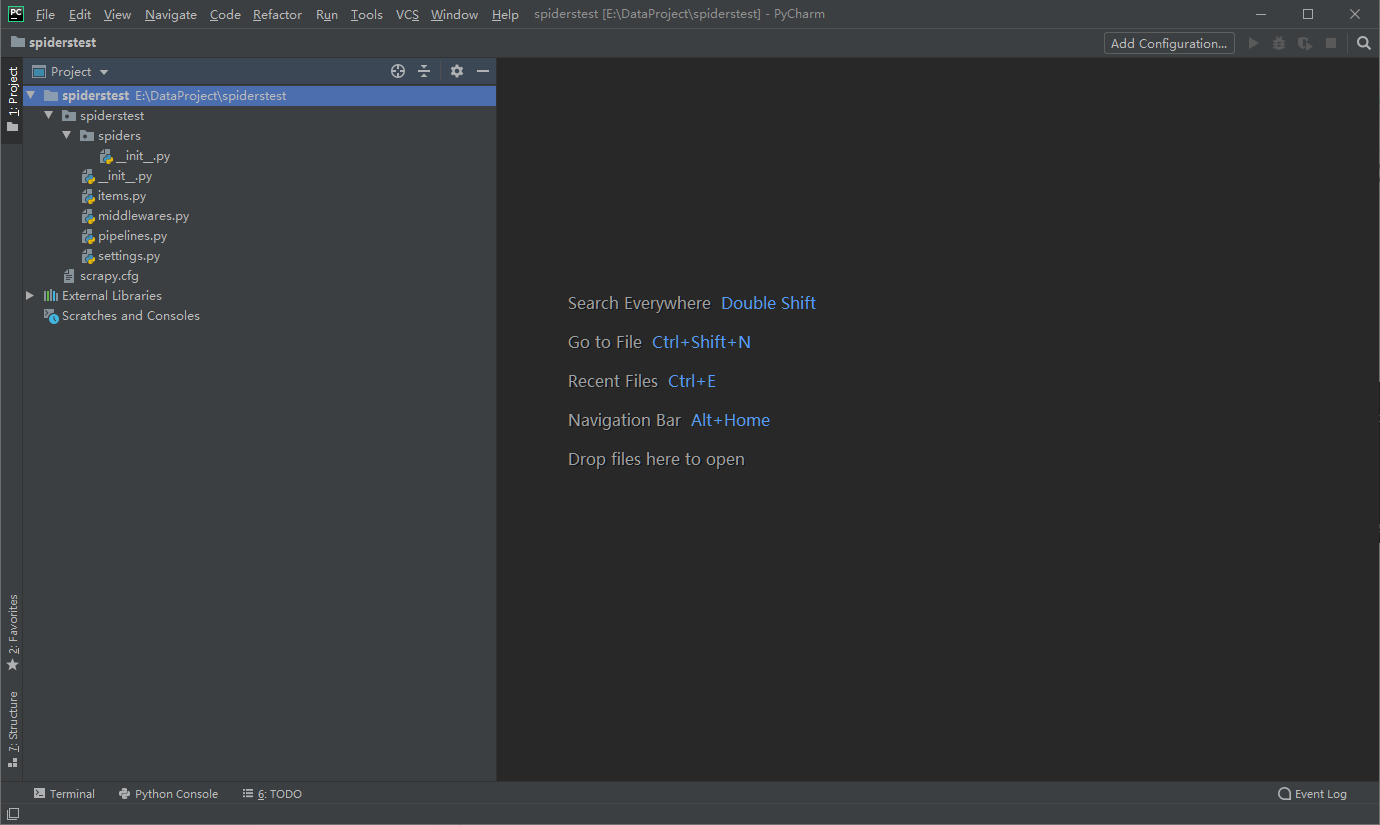Select items.py in project tree
Image resolution: width=1380 pixels, height=825 pixels.
pos(122,196)
